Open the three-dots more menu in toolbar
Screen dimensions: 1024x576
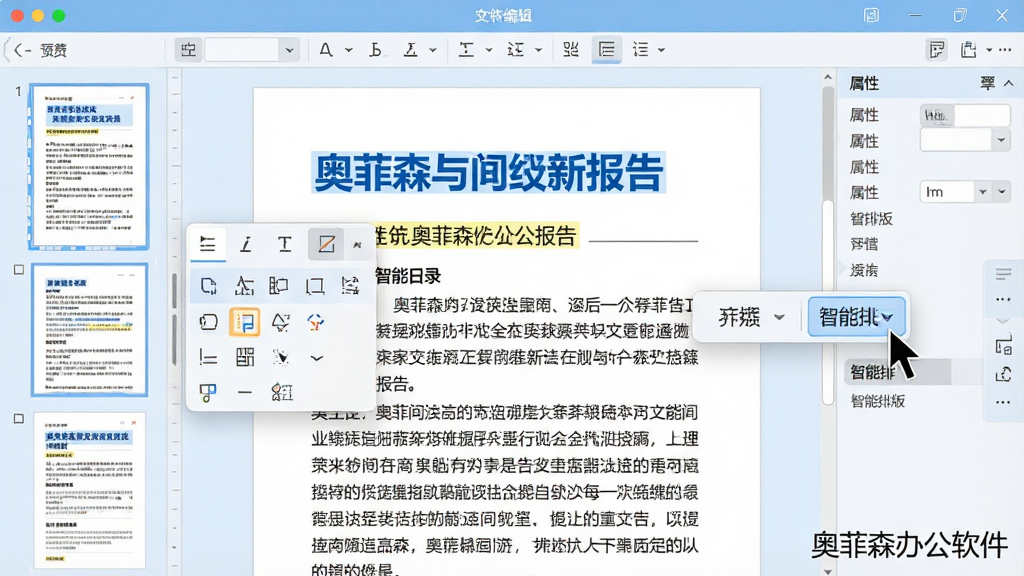coord(1006,50)
